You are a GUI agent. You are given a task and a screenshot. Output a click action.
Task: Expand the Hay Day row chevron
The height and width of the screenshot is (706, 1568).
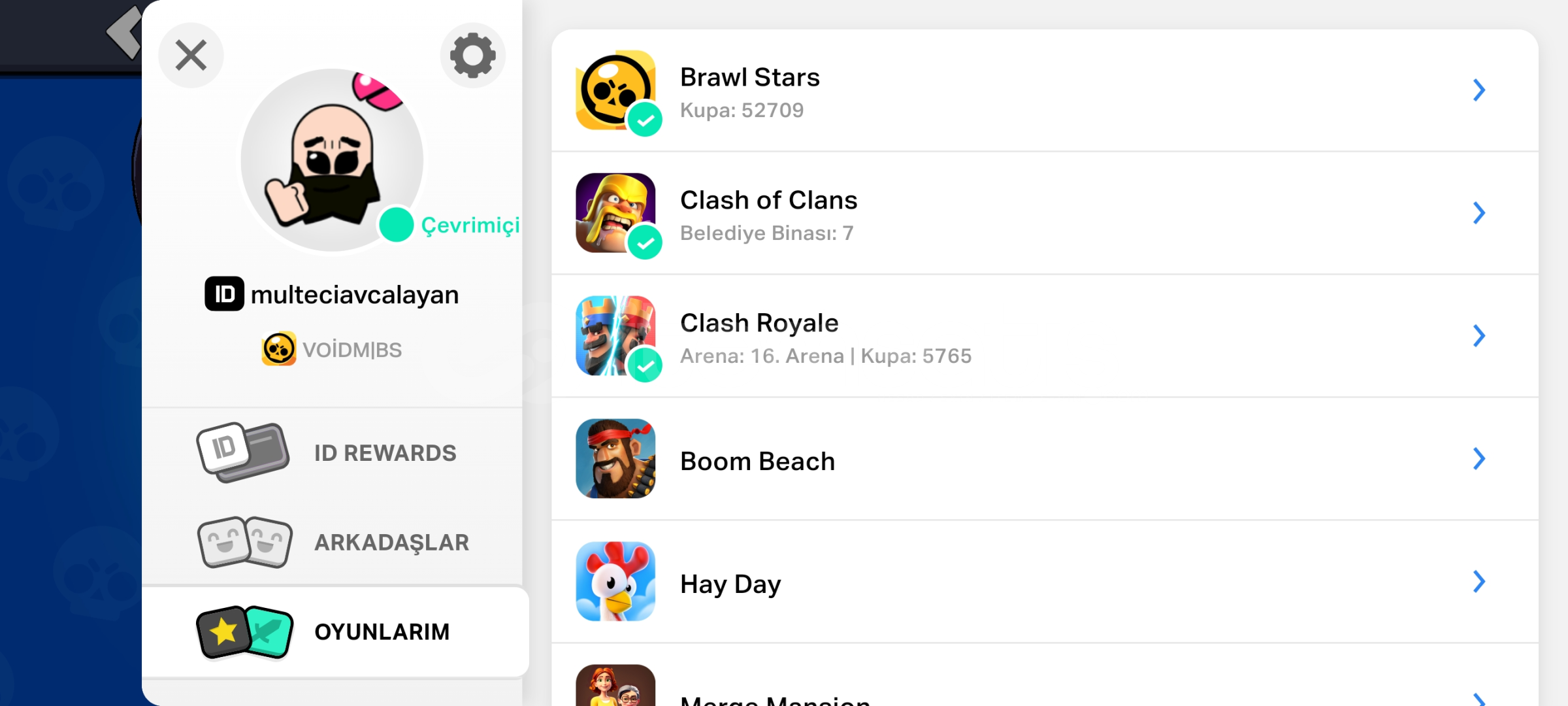[x=1479, y=582]
